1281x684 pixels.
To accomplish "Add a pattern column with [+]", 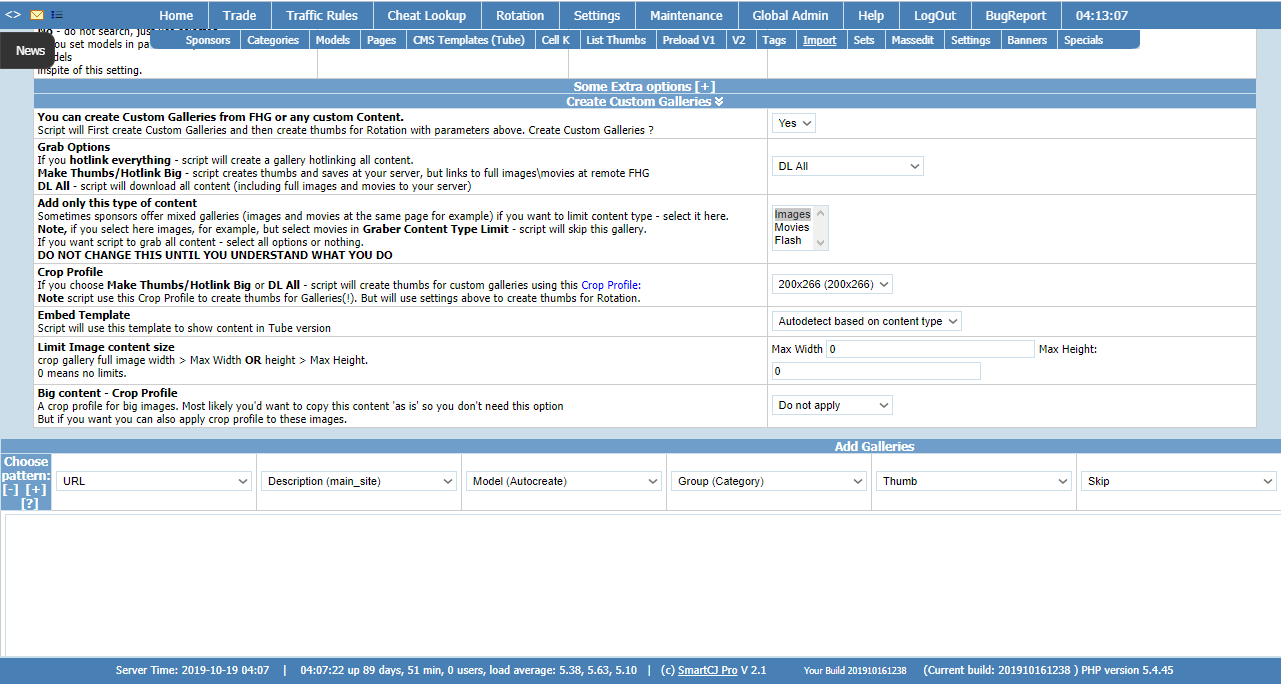I will (x=36, y=489).
